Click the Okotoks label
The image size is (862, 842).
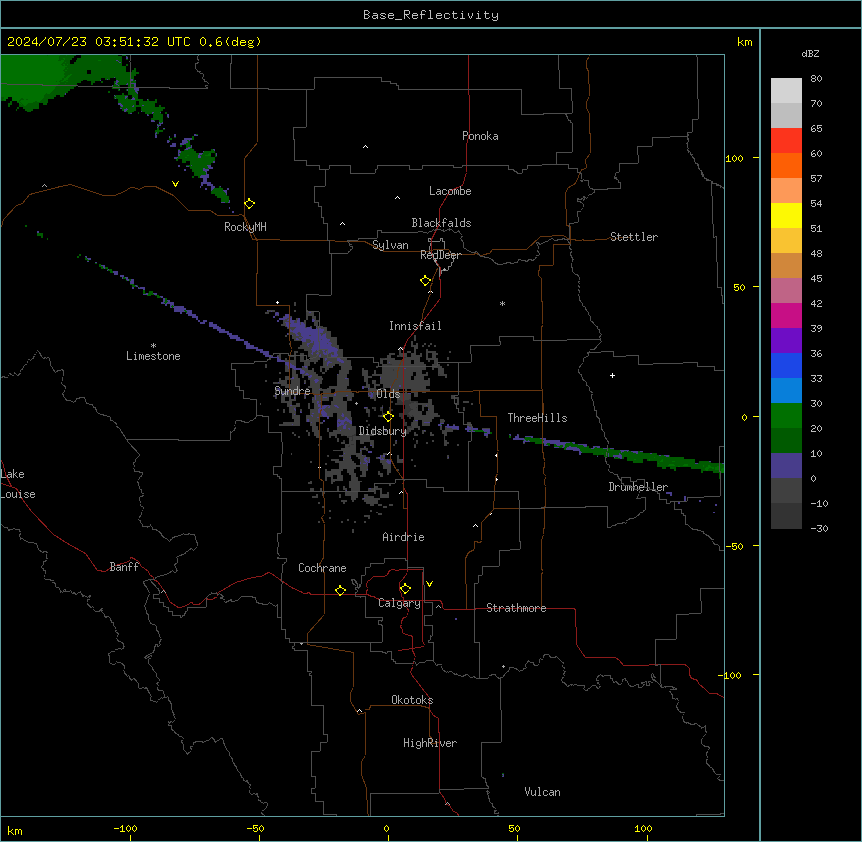pyautogui.click(x=412, y=700)
